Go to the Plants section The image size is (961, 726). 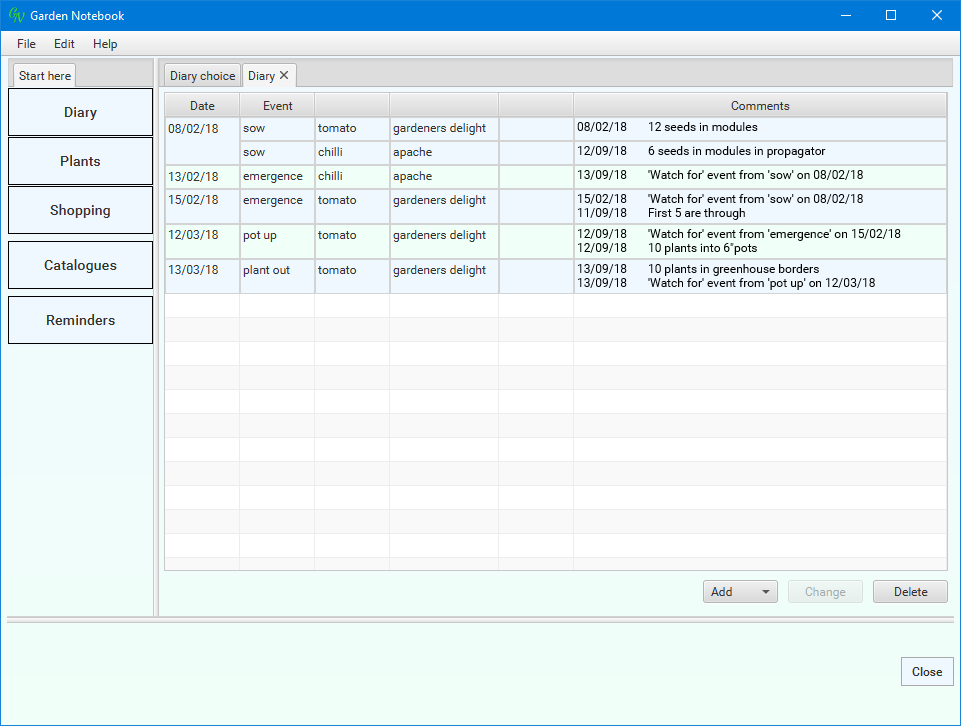coord(80,161)
